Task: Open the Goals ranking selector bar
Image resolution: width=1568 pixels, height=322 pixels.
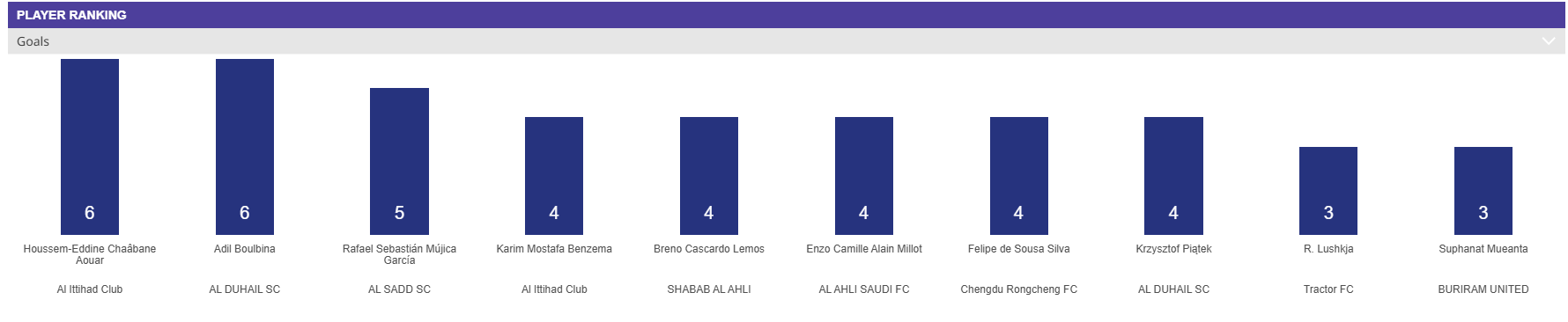Action: click(786, 41)
